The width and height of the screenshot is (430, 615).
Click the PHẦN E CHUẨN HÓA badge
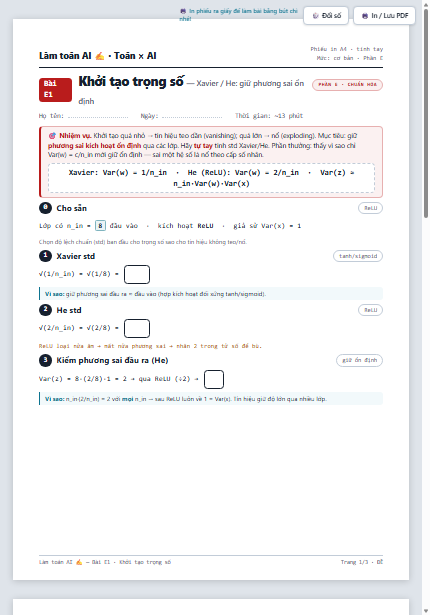tap(347, 85)
